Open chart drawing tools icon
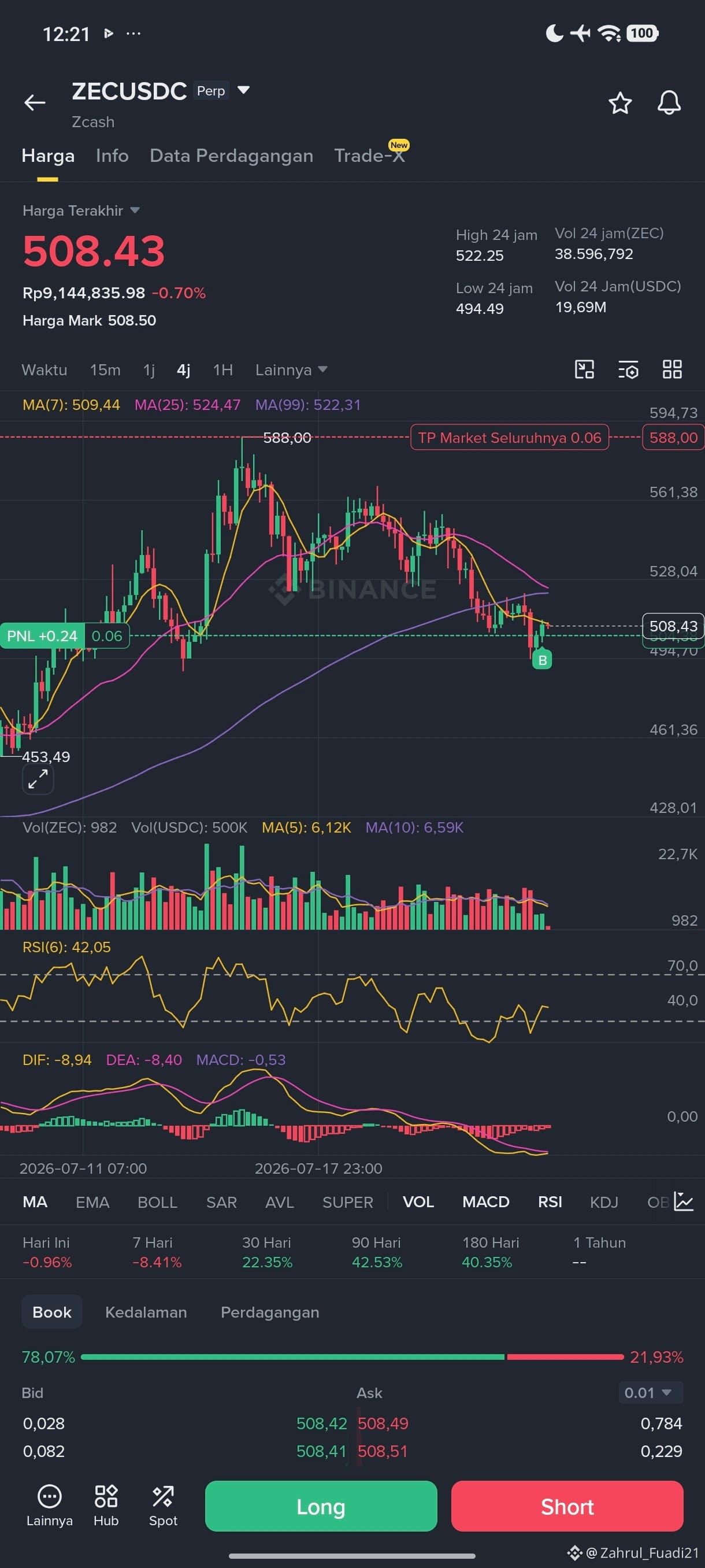Screen dimensions: 705x1568 (584, 369)
